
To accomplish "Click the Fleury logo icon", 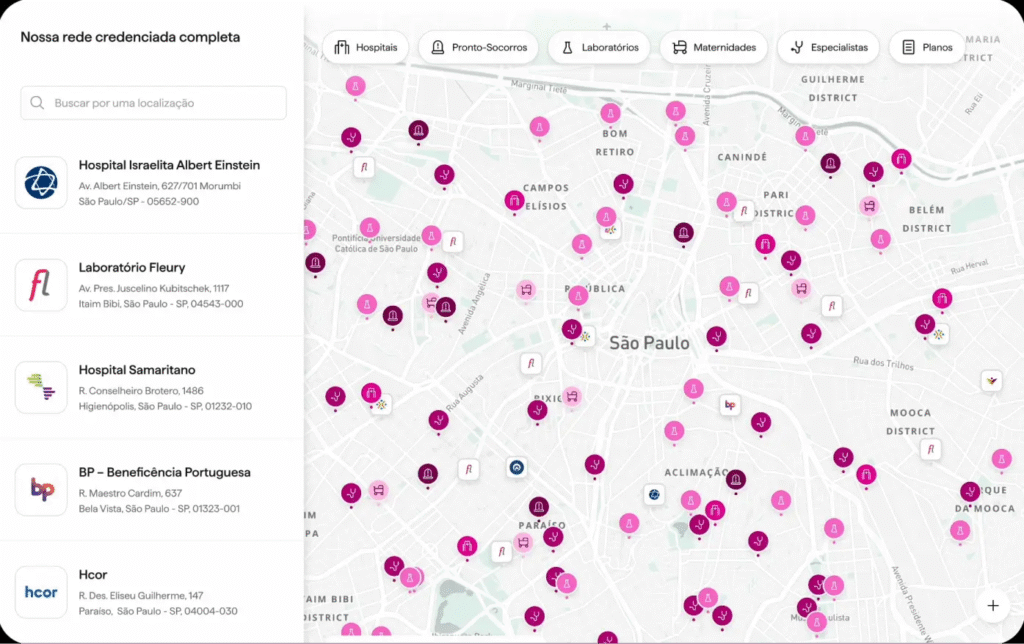I will (41, 285).
